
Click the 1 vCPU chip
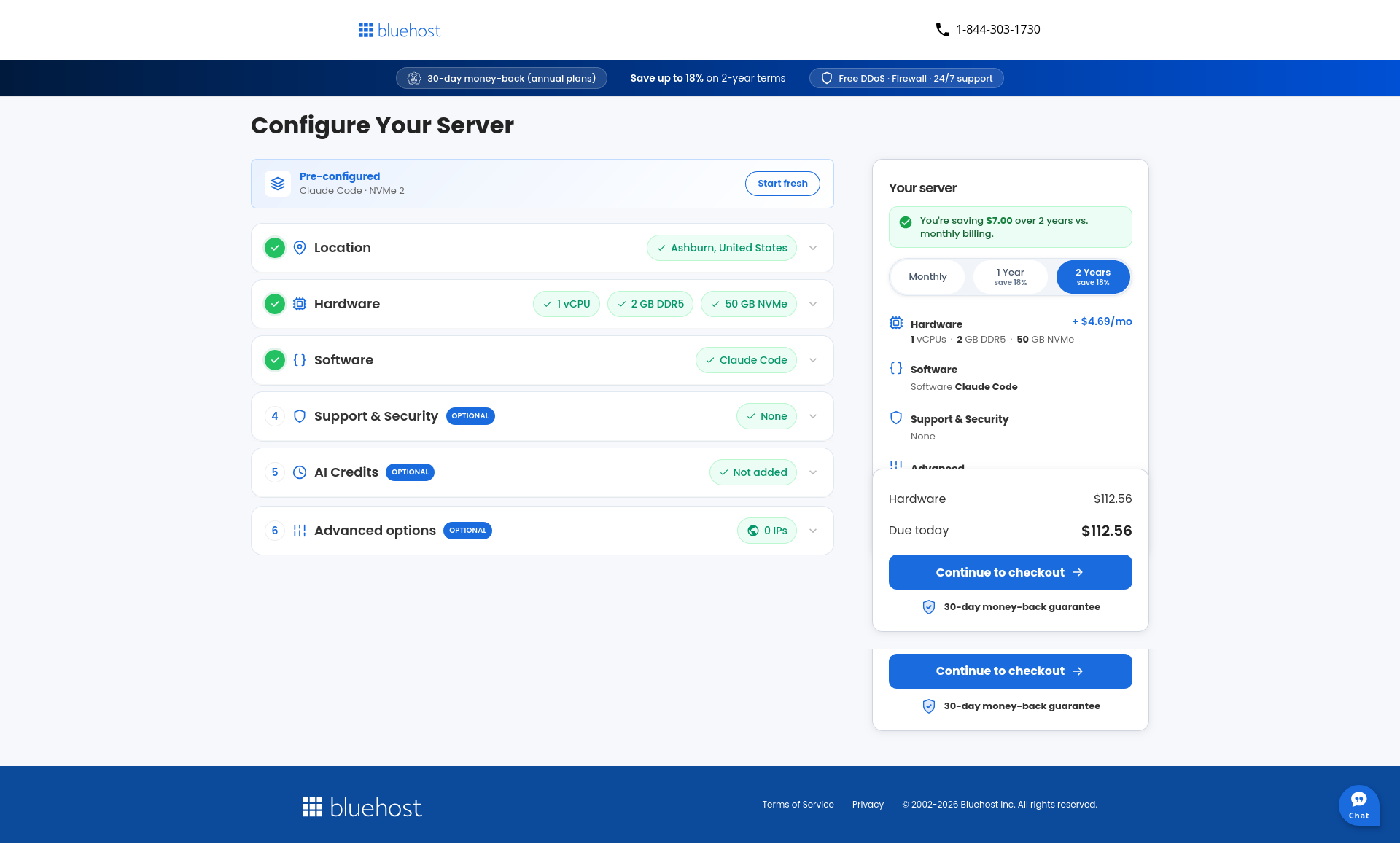[567, 304]
